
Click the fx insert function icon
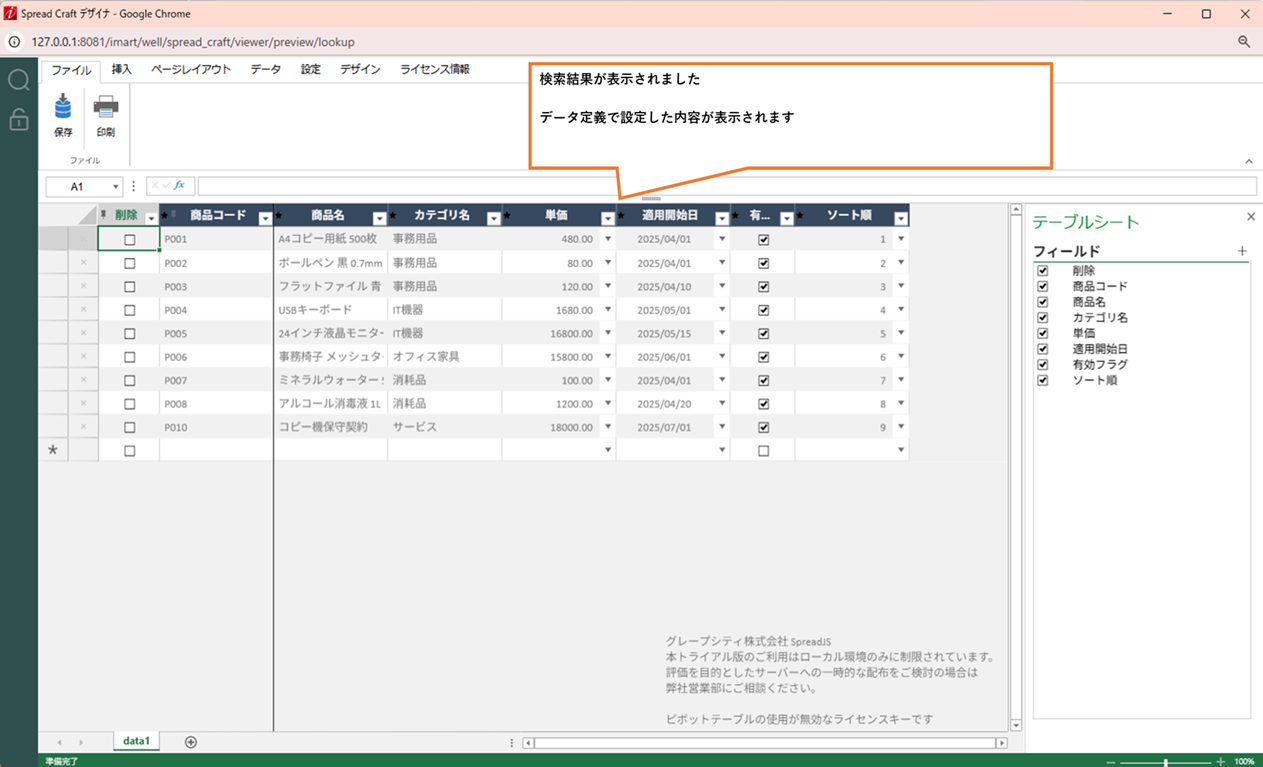point(180,186)
